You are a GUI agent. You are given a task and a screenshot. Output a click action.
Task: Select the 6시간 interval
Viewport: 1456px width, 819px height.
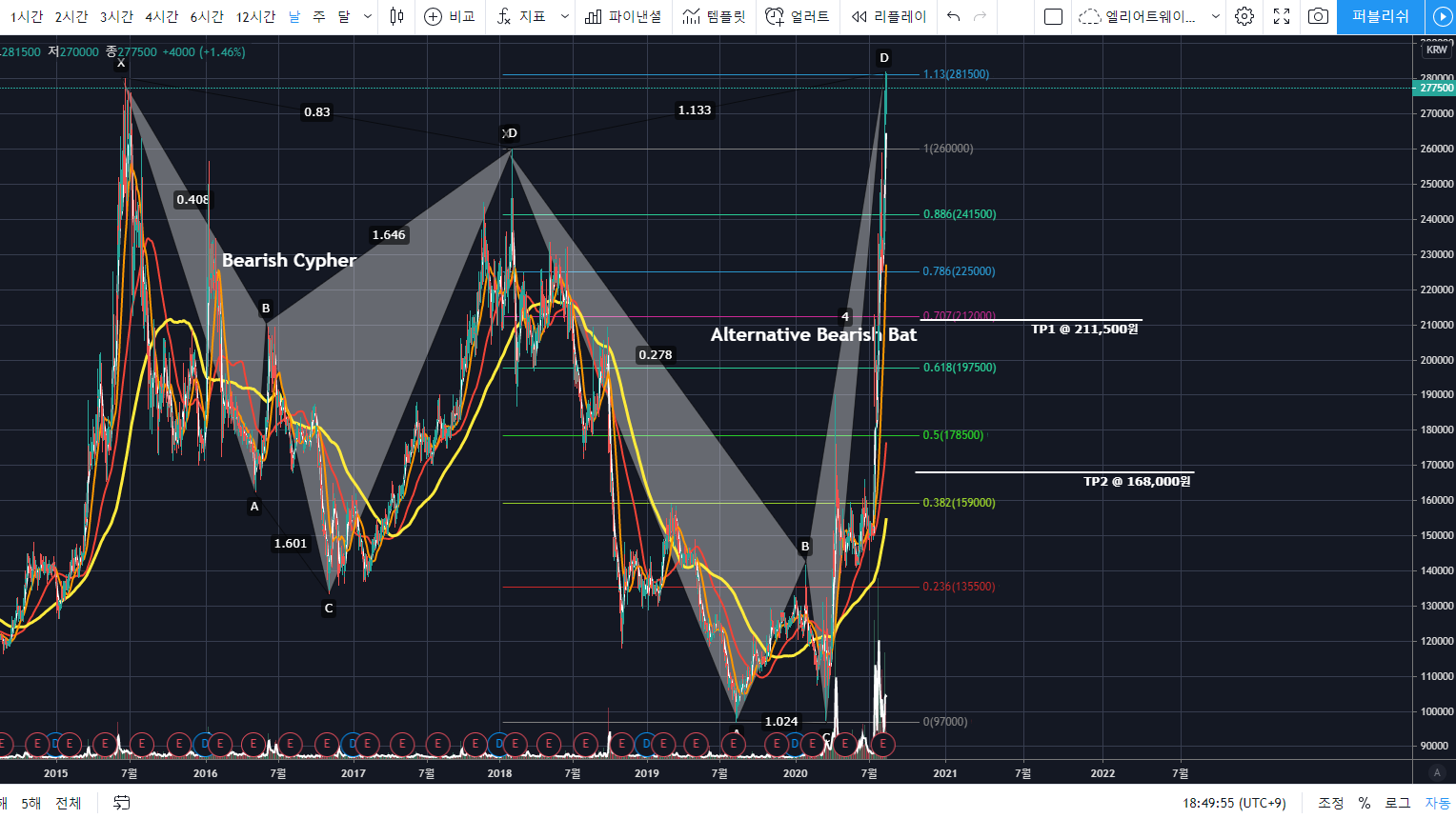tap(207, 16)
